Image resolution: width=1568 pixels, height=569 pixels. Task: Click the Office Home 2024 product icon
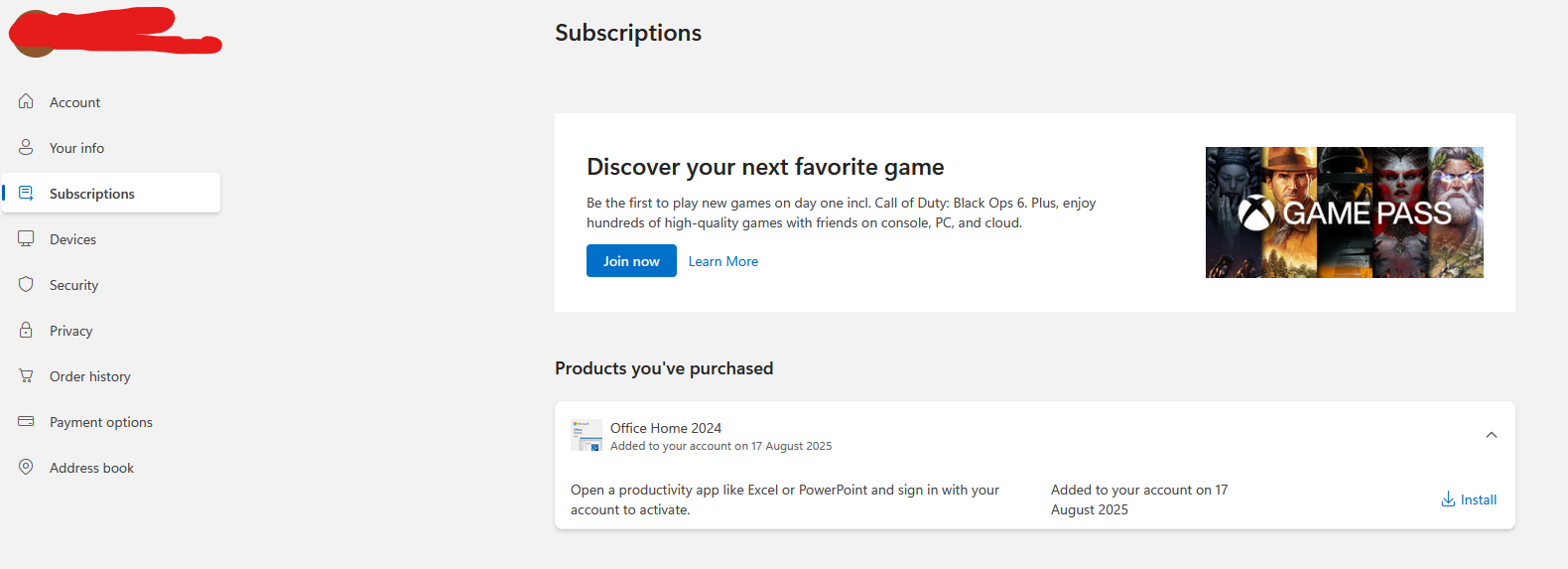pyautogui.click(x=587, y=435)
